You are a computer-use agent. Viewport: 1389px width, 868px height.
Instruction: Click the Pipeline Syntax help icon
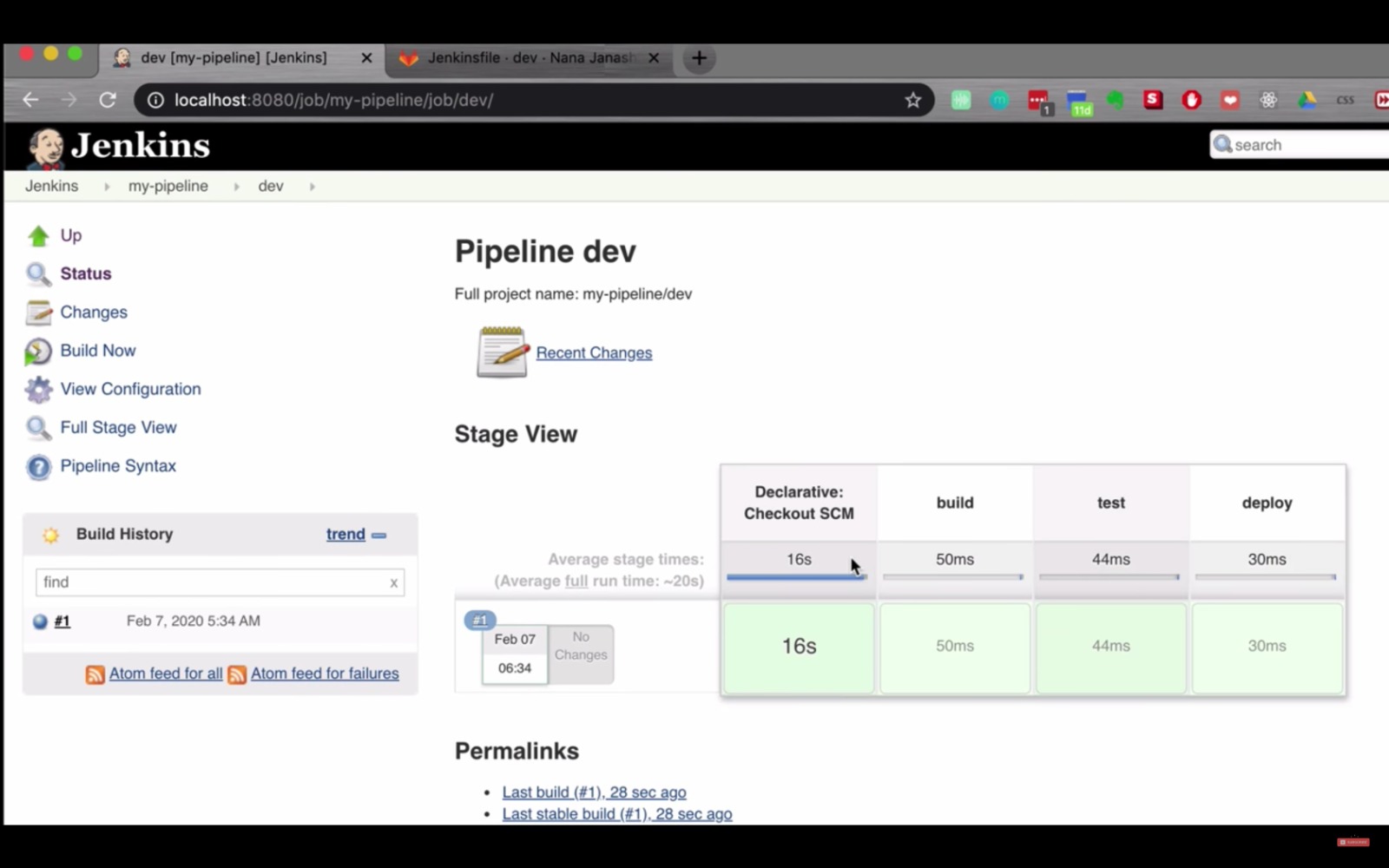(38, 467)
